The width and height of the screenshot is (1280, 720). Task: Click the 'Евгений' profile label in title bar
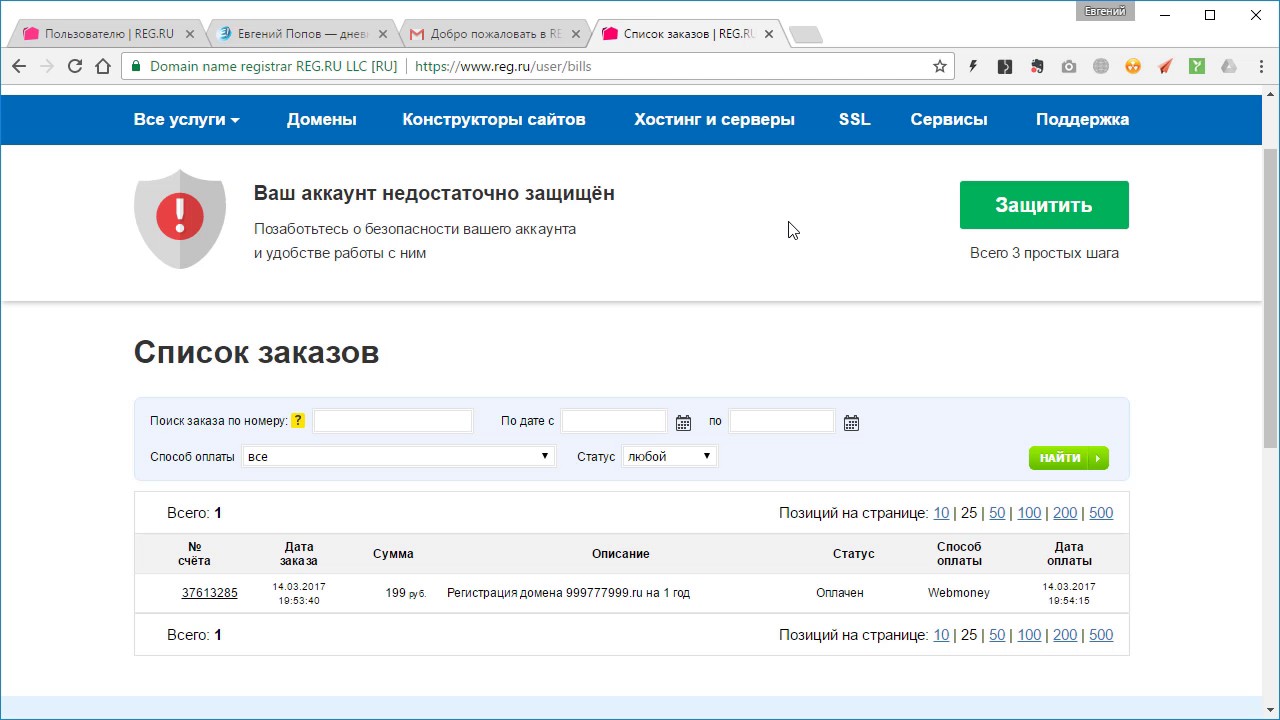point(1106,11)
